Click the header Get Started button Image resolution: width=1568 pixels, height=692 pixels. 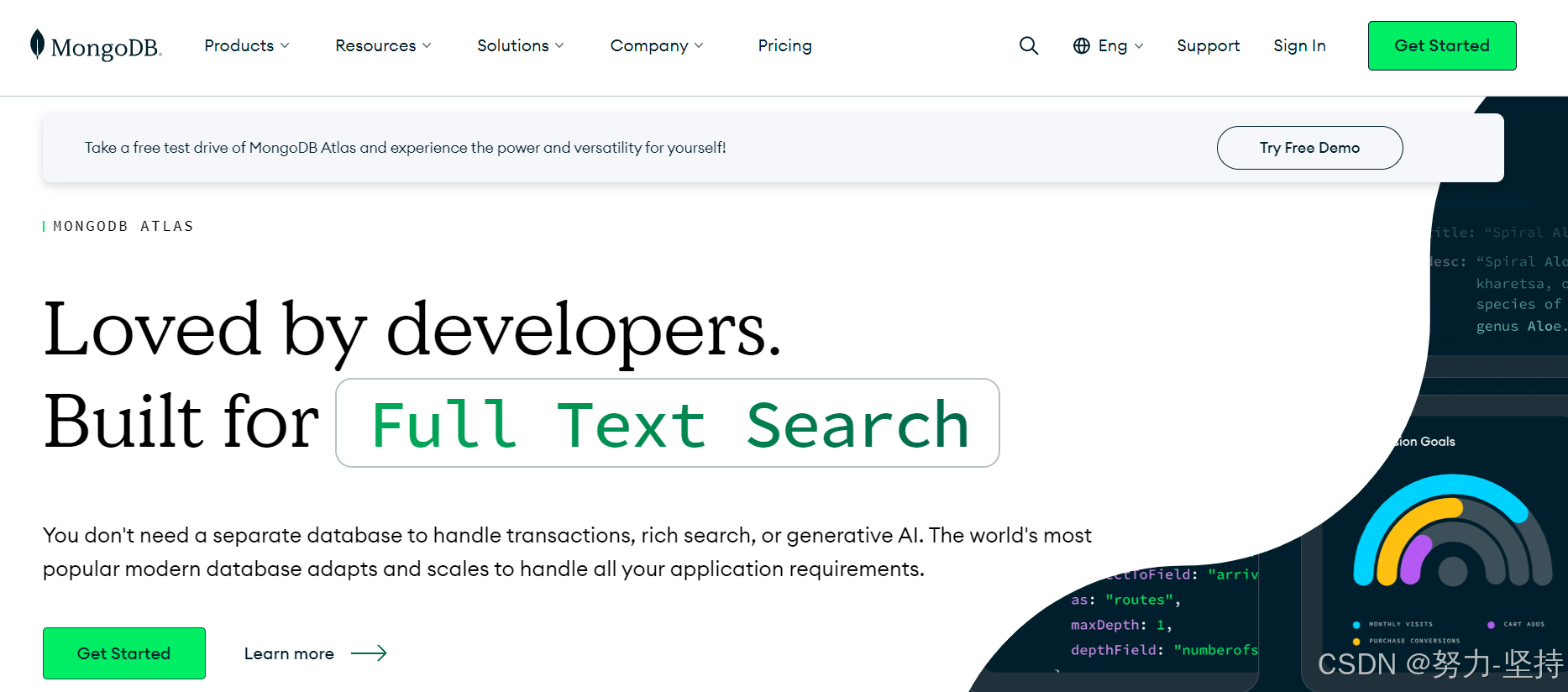click(x=1442, y=45)
